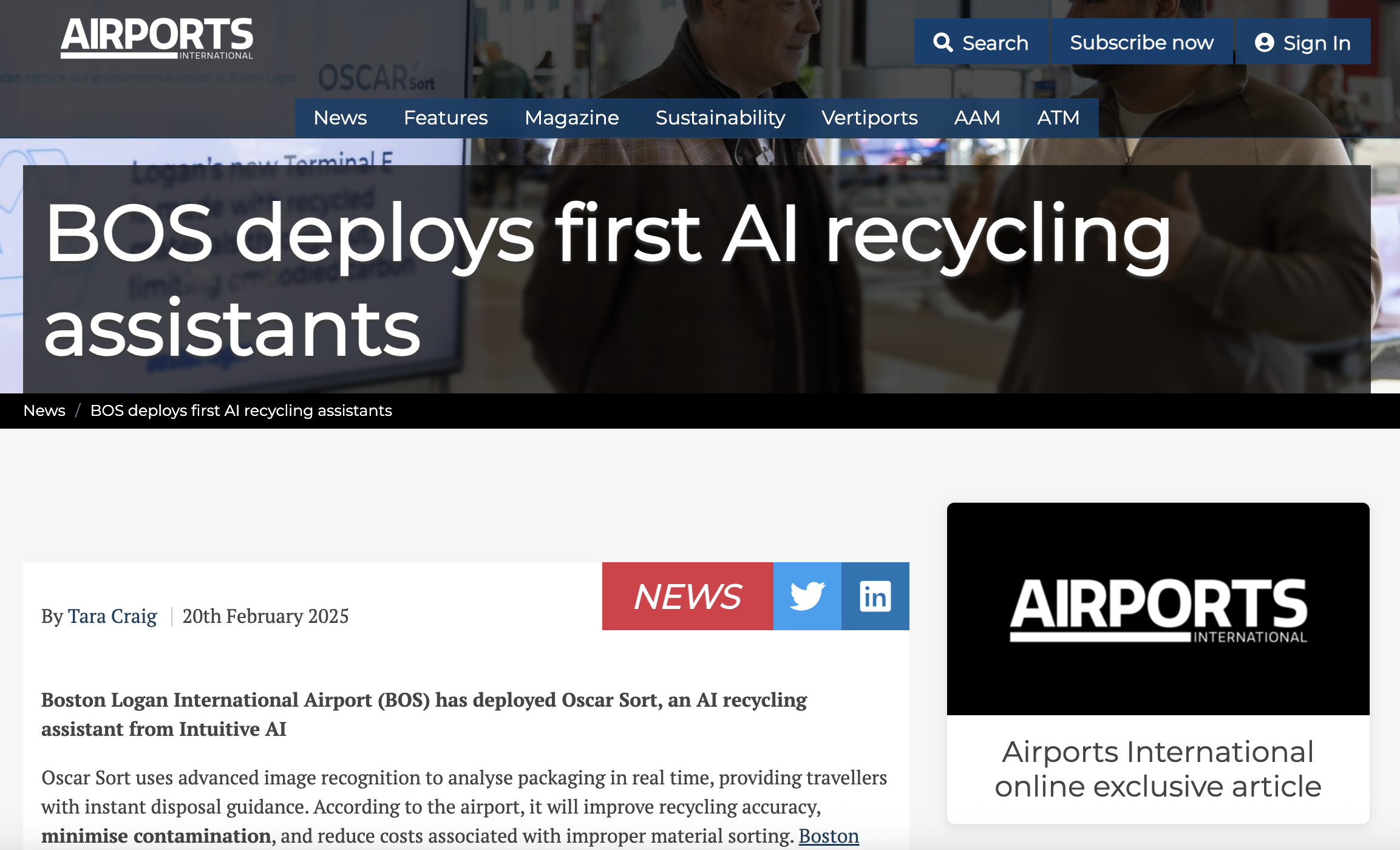The image size is (1400, 850).
Task: Click the '20th February 2025' date text
Action: 265,616
